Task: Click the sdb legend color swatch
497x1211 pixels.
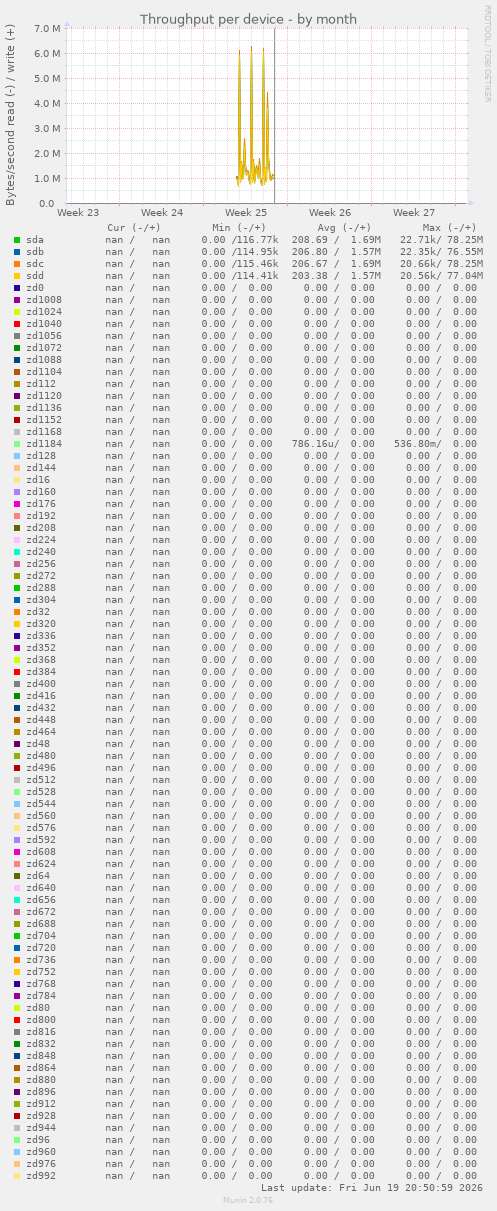Action: [17, 252]
